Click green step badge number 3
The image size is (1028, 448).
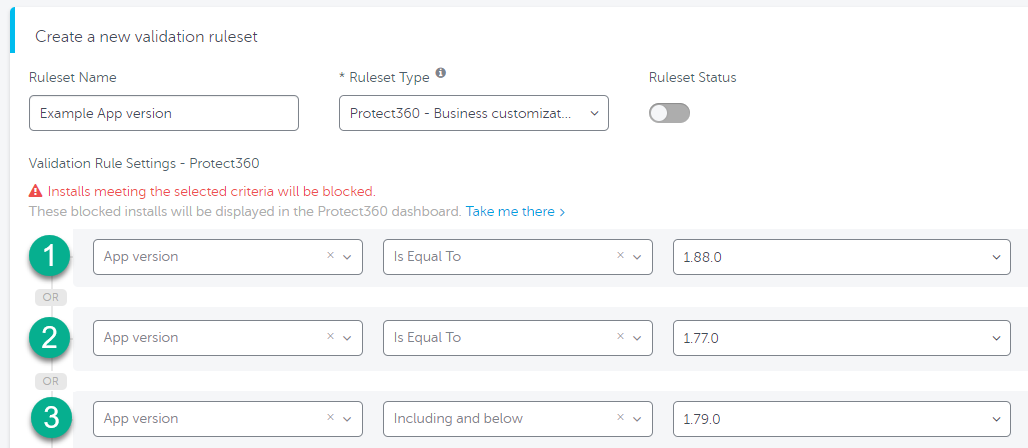click(x=50, y=417)
